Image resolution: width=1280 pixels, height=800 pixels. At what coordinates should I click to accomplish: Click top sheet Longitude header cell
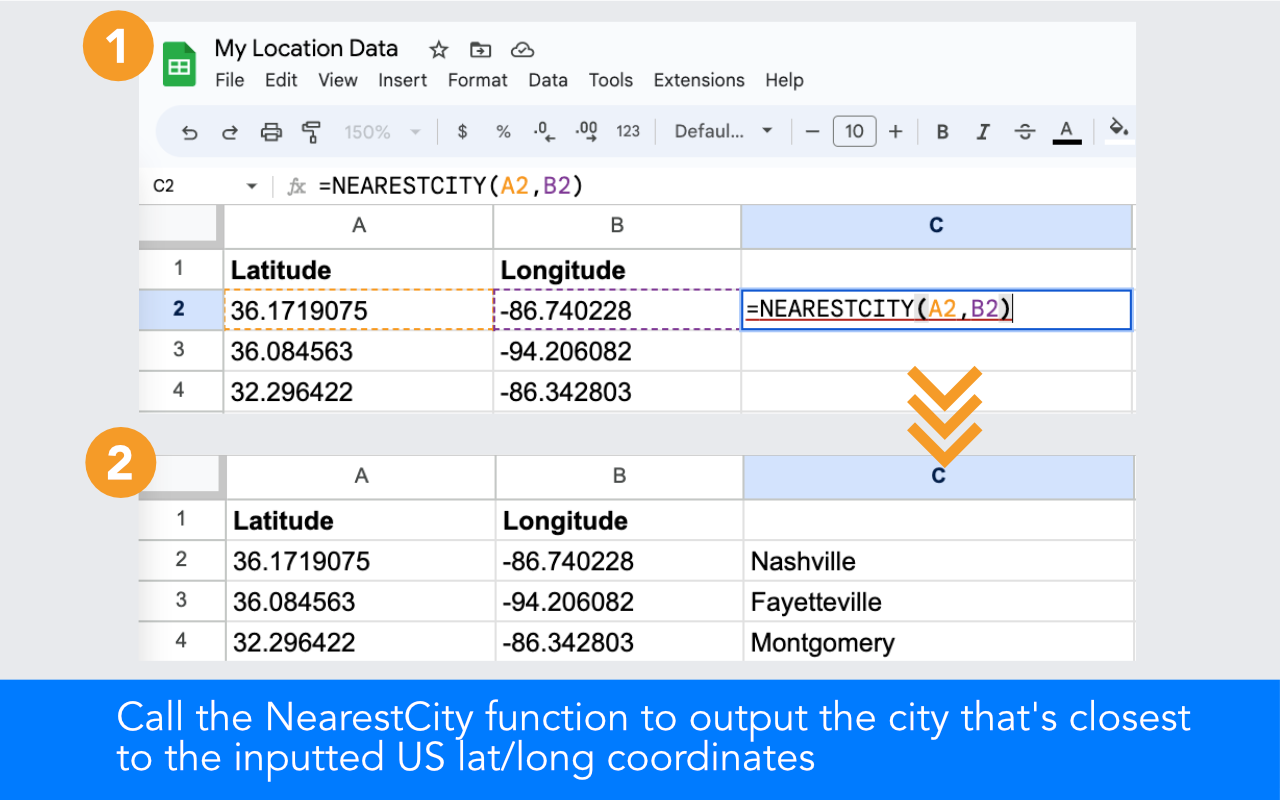point(617,269)
